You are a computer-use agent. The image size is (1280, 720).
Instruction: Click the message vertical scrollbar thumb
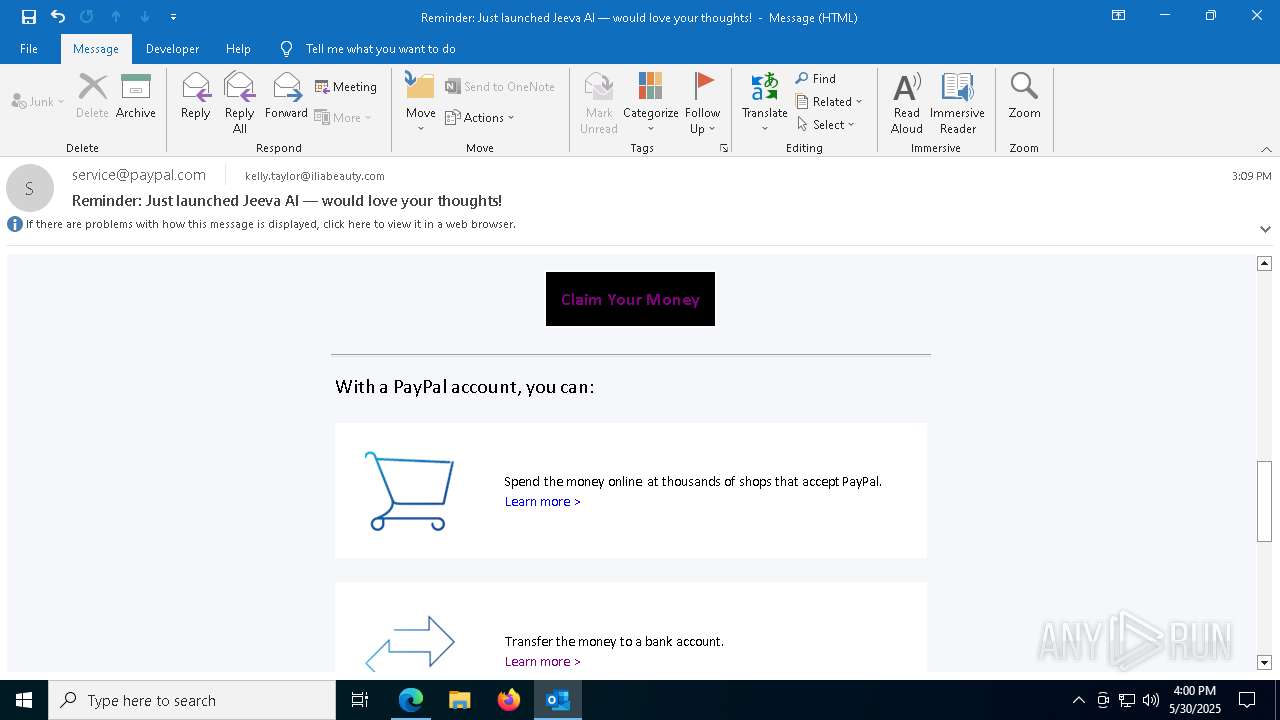coord(1264,501)
